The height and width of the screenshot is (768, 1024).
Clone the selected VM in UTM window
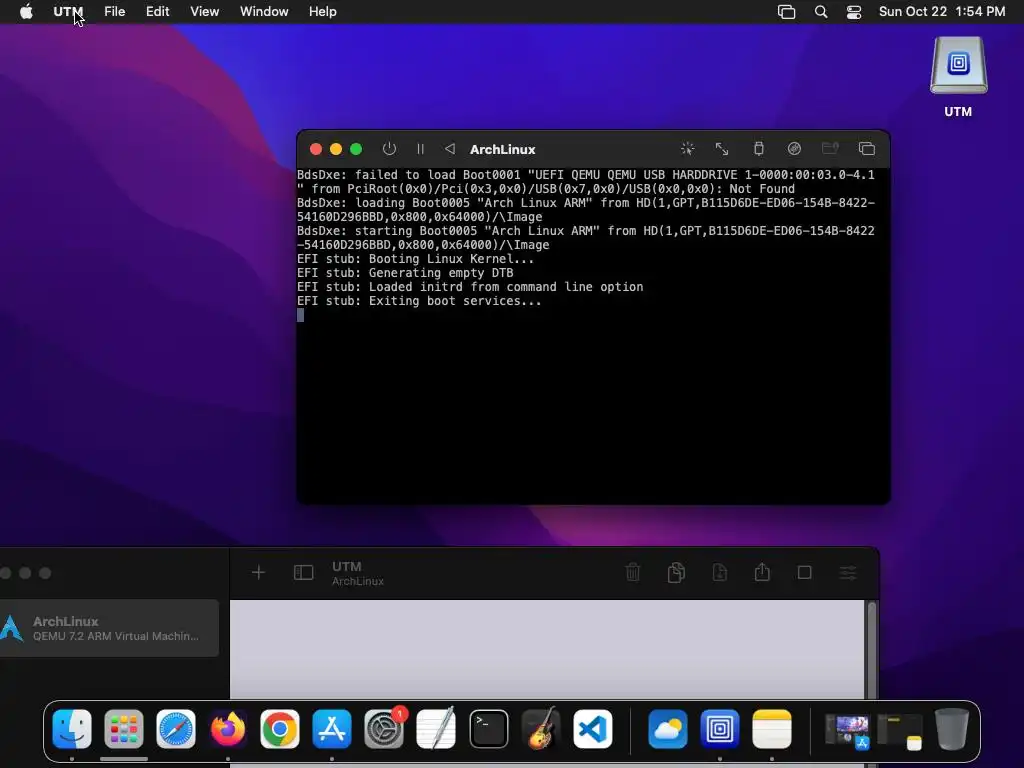(x=677, y=573)
